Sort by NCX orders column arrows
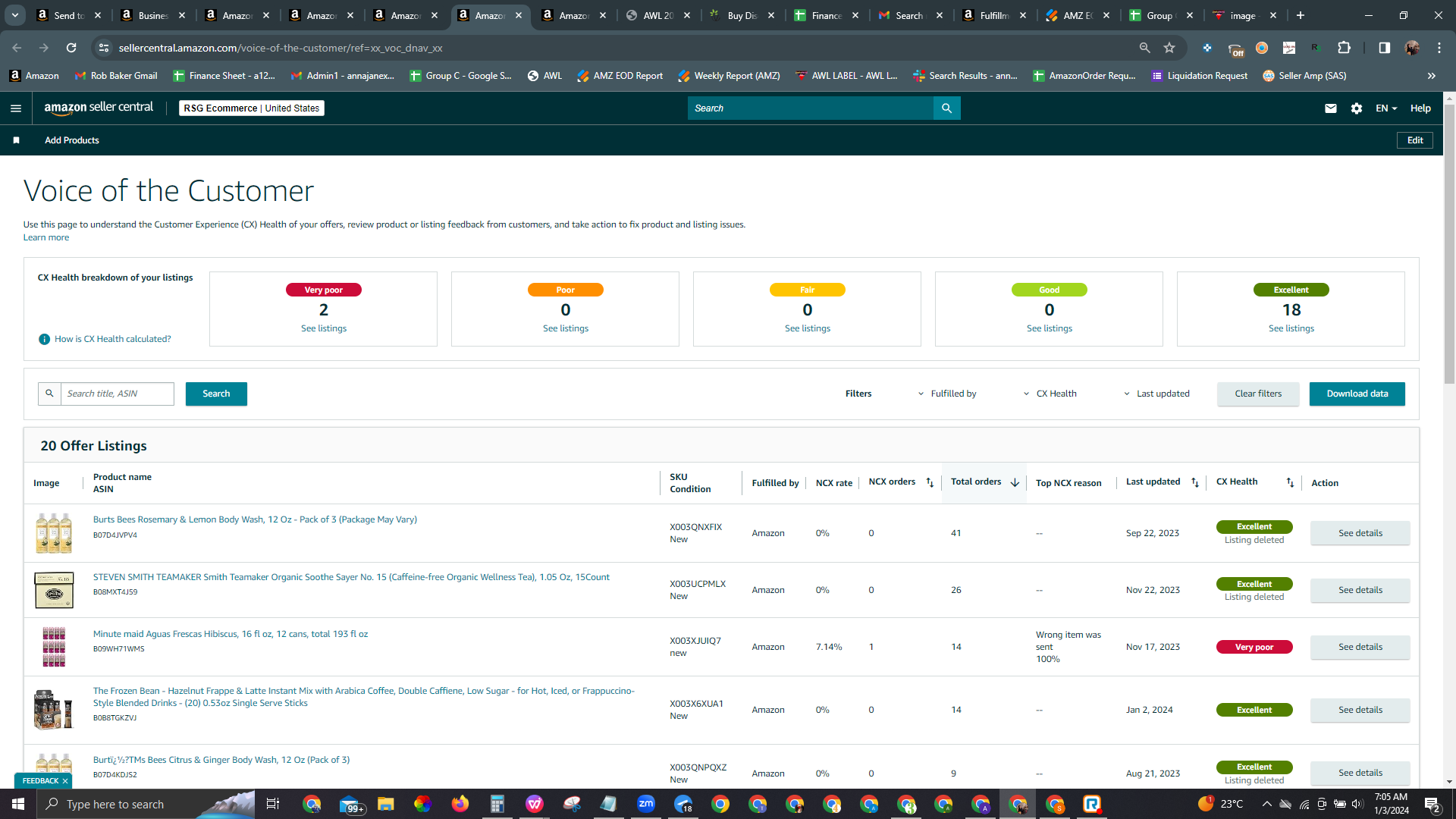Screen dimensions: 1456x819 tap(930, 482)
